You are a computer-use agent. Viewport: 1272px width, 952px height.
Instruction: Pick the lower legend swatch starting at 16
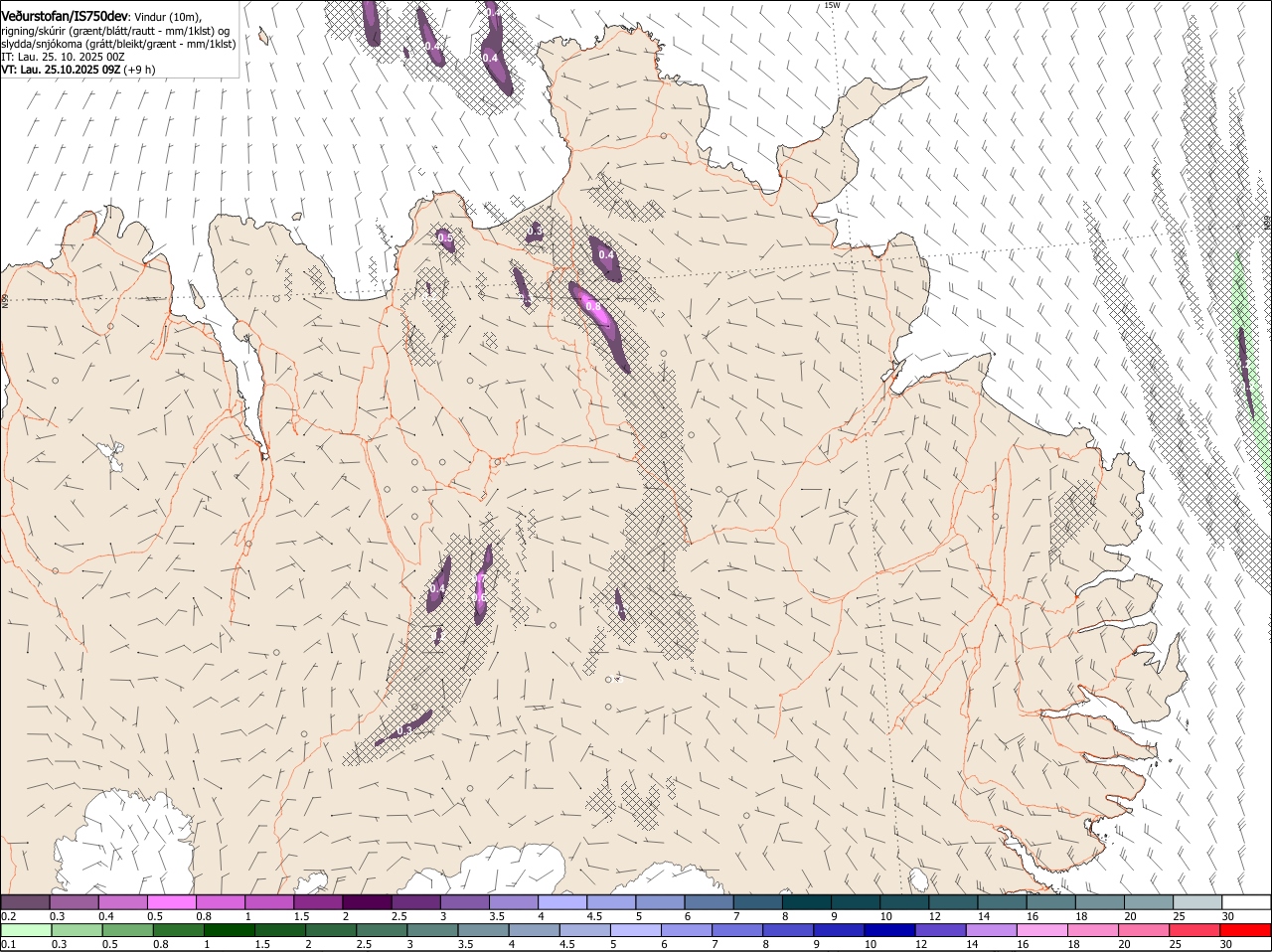coord(1043,930)
